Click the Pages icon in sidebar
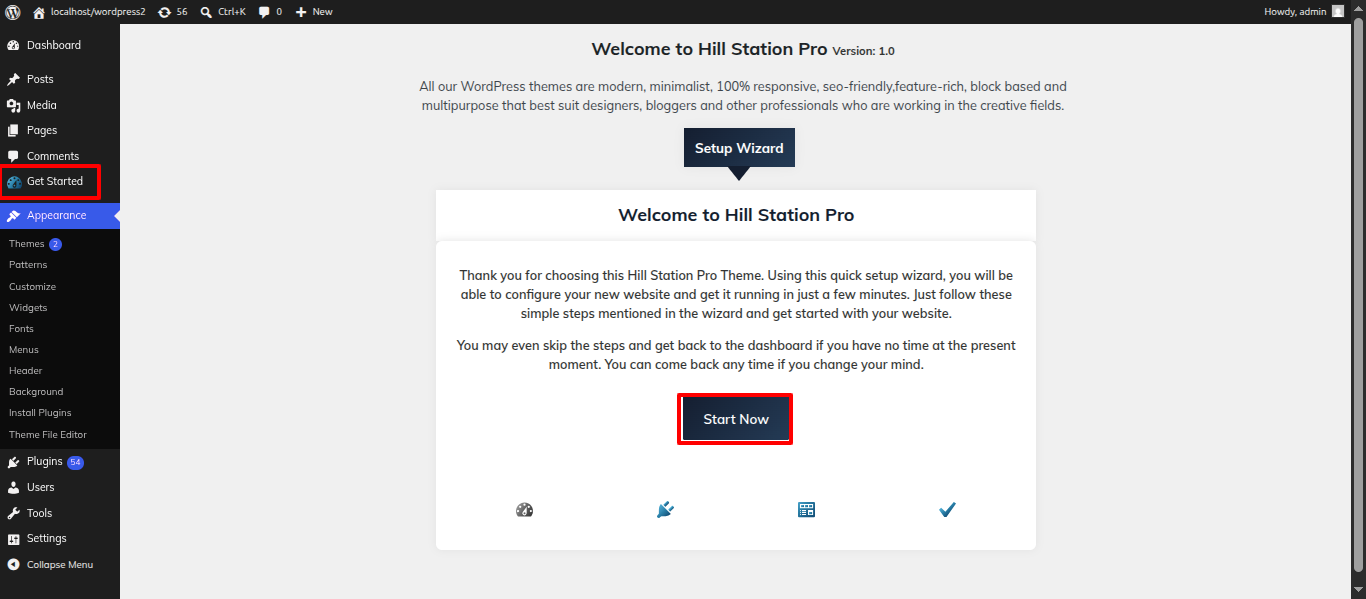 13,130
